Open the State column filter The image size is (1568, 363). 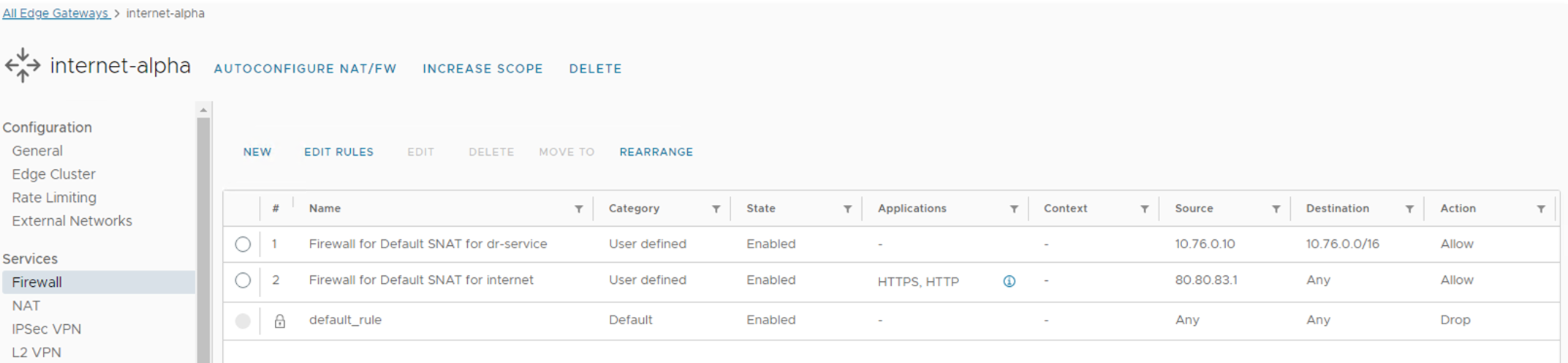(848, 209)
